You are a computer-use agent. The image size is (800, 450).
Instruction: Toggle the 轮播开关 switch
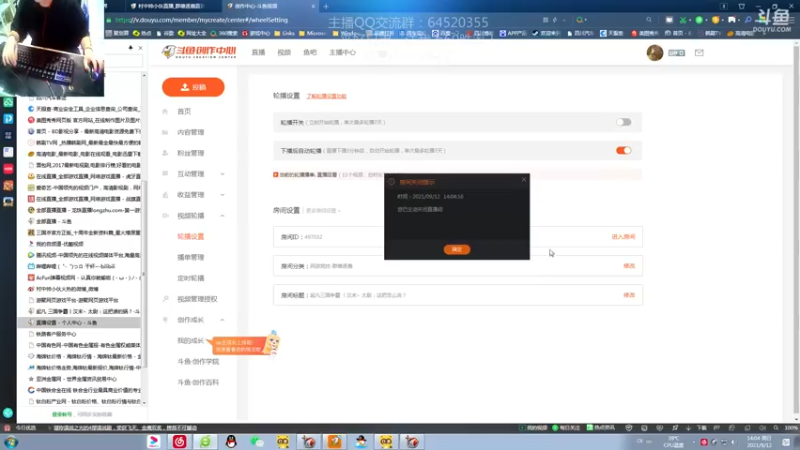pyautogui.click(x=623, y=122)
